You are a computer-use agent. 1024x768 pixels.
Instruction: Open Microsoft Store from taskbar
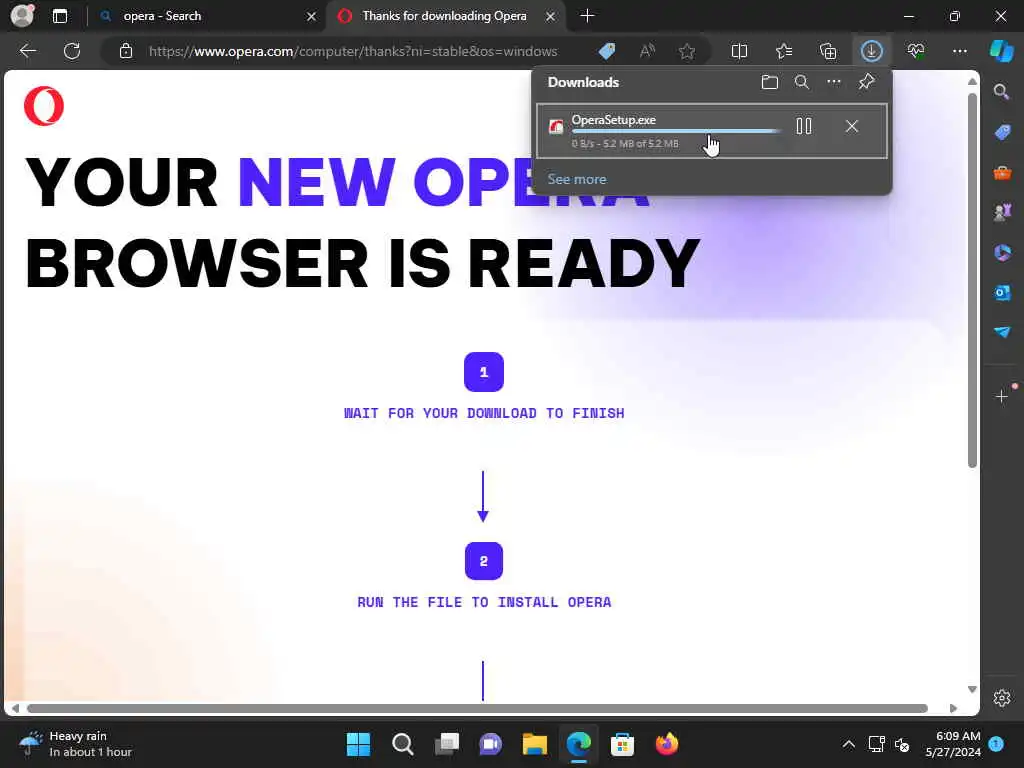click(x=622, y=744)
